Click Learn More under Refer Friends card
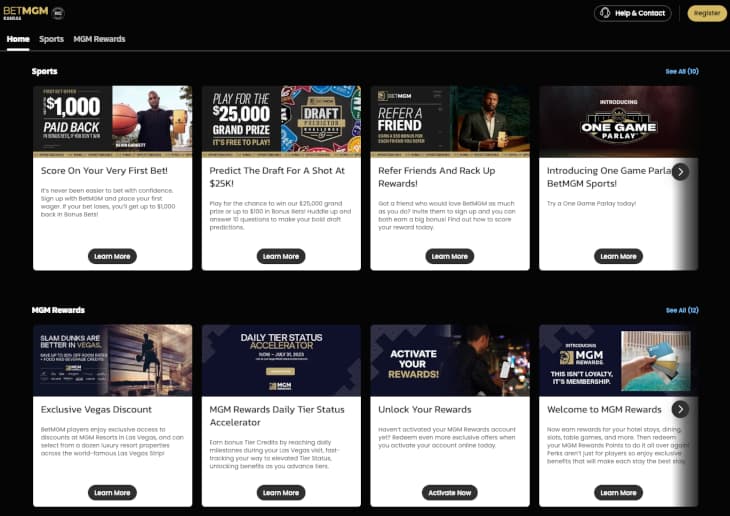Viewport: 730px width, 516px height. [449, 256]
